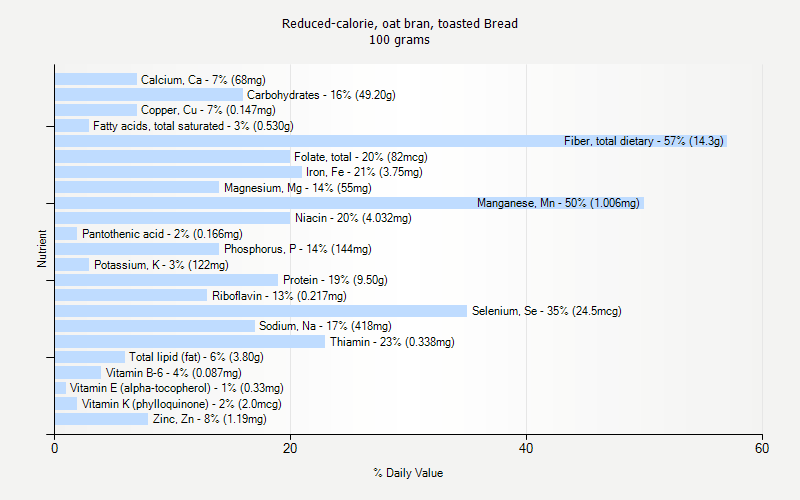The image size is (800, 500).
Task: Click the 'Nutrient' y-axis title
Action: (42, 249)
